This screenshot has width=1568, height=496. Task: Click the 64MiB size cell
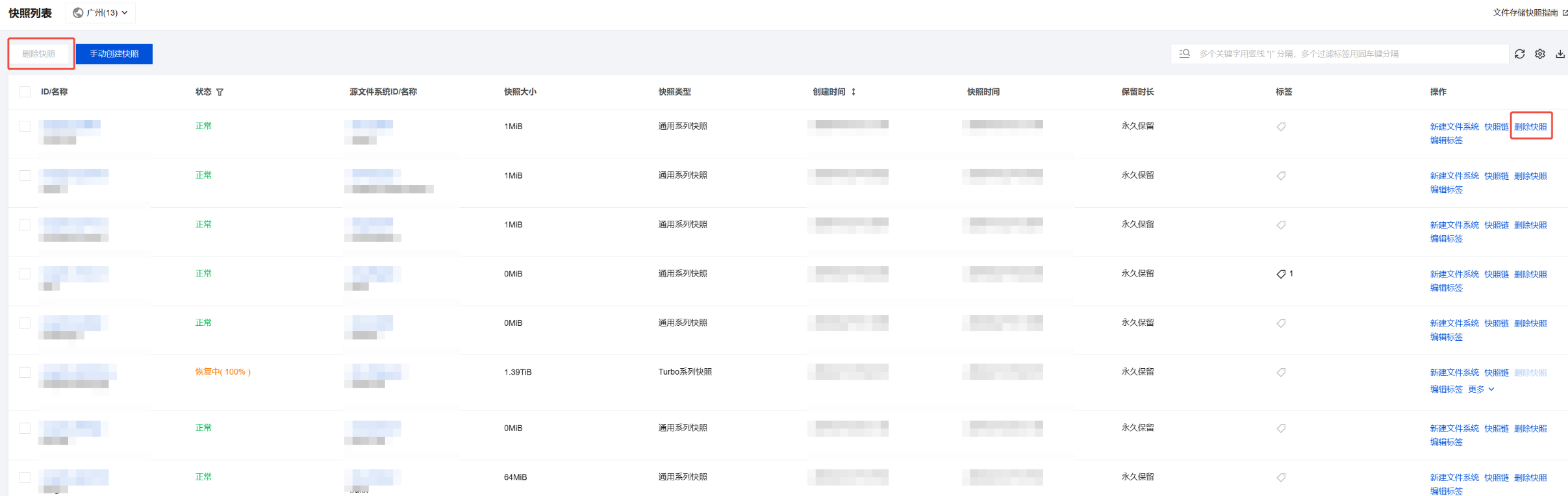(x=516, y=477)
